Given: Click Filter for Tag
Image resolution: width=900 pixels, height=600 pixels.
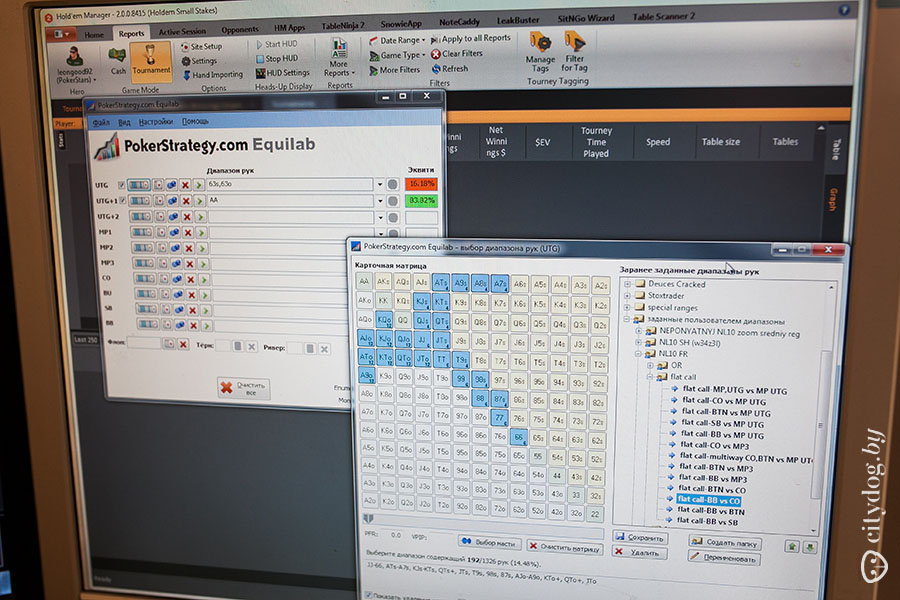Looking at the screenshot, I should coord(575,52).
